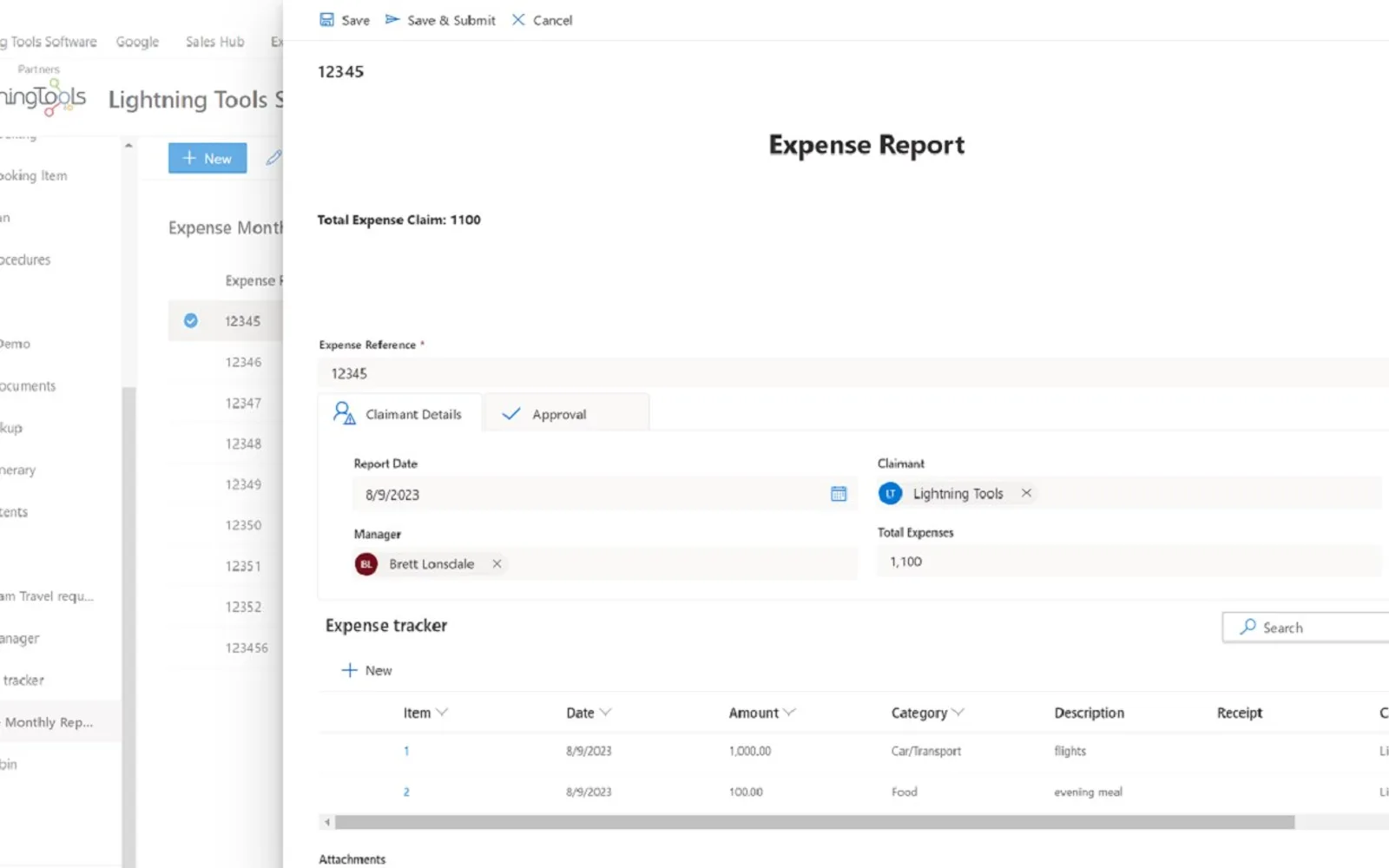Open the Report Date calendar picker
This screenshot has width=1389, height=868.
coord(839,494)
